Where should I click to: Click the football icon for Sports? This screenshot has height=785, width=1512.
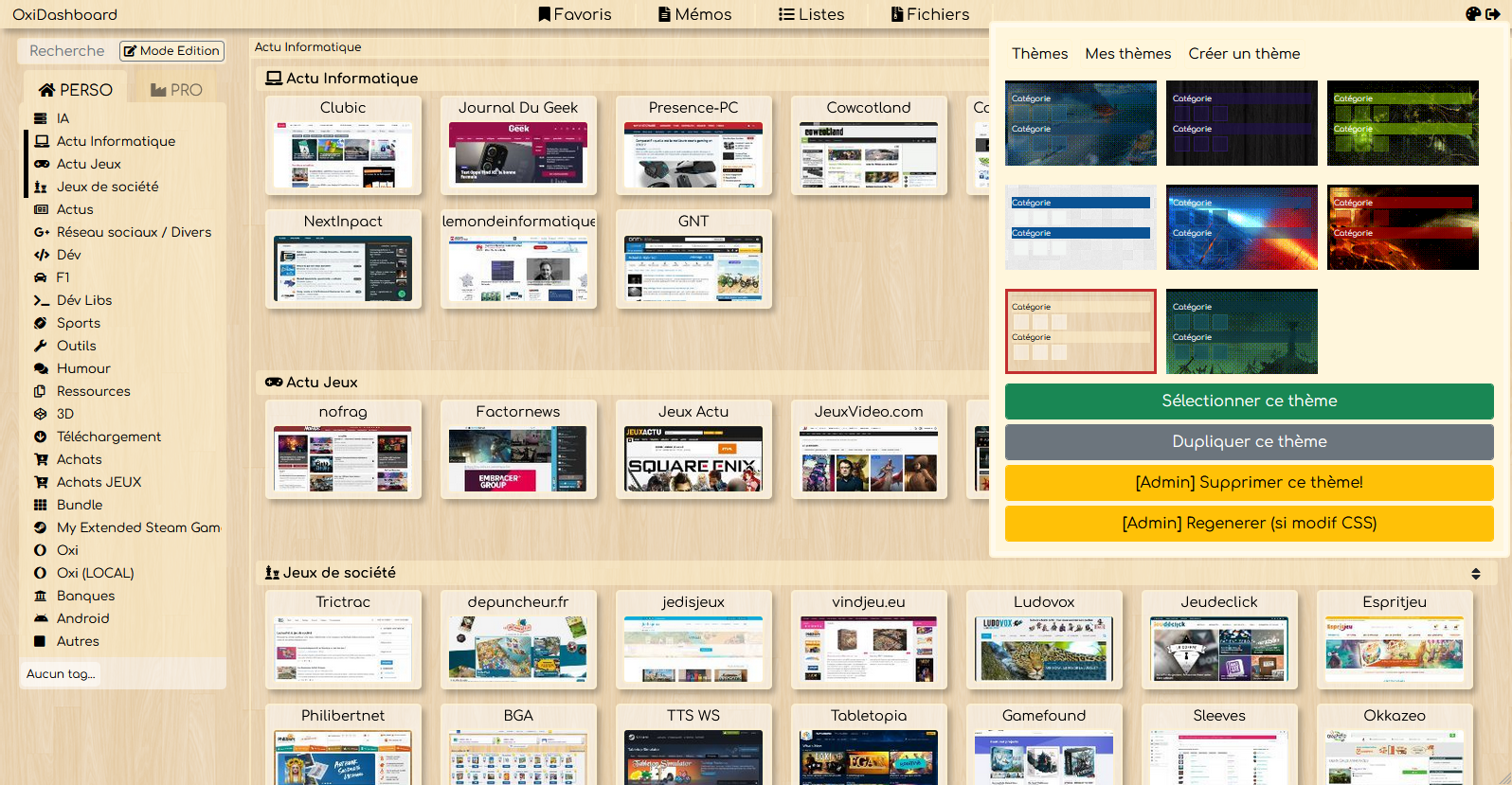tap(41, 323)
